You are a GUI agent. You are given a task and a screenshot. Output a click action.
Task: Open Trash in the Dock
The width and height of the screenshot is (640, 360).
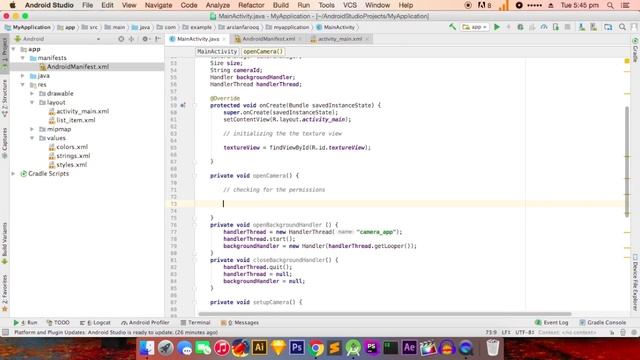493,348
